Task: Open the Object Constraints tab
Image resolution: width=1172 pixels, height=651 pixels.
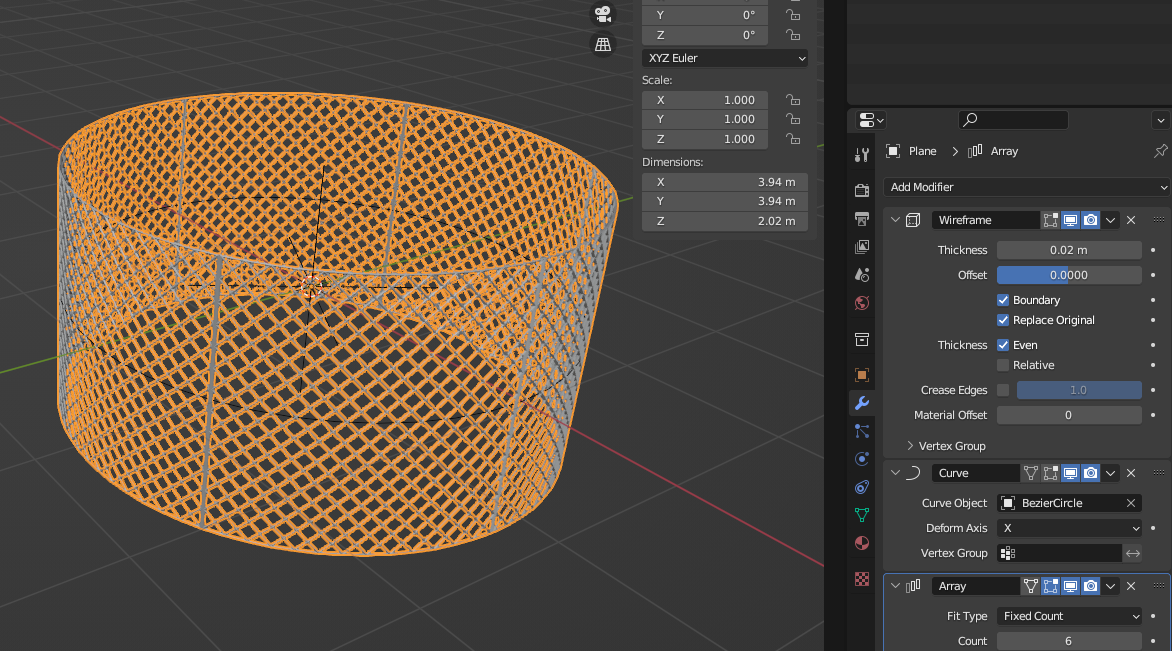Action: tap(862, 487)
